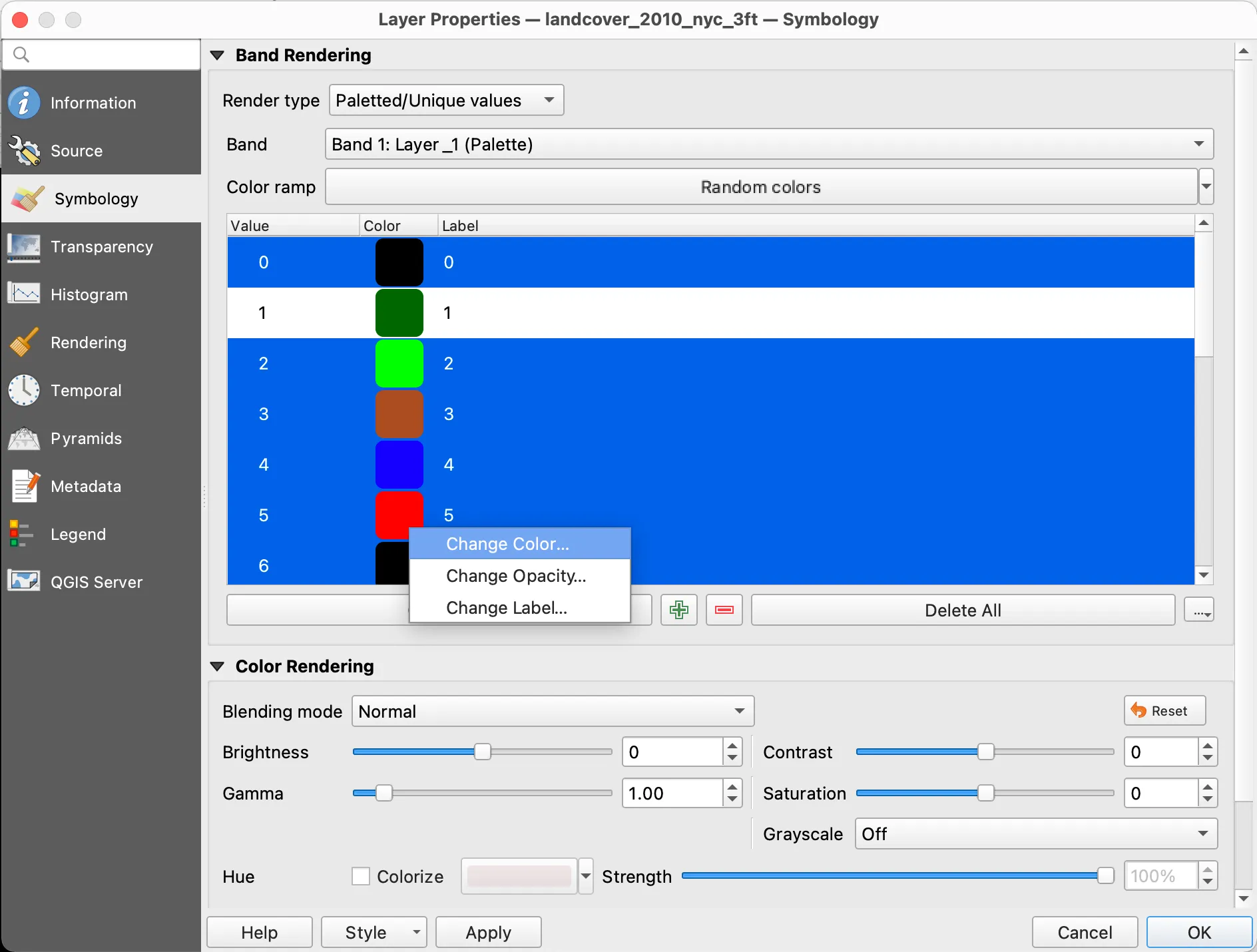The width and height of the screenshot is (1257, 952).
Task: Select the Pyramids sidebar icon
Action: point(25,439)
